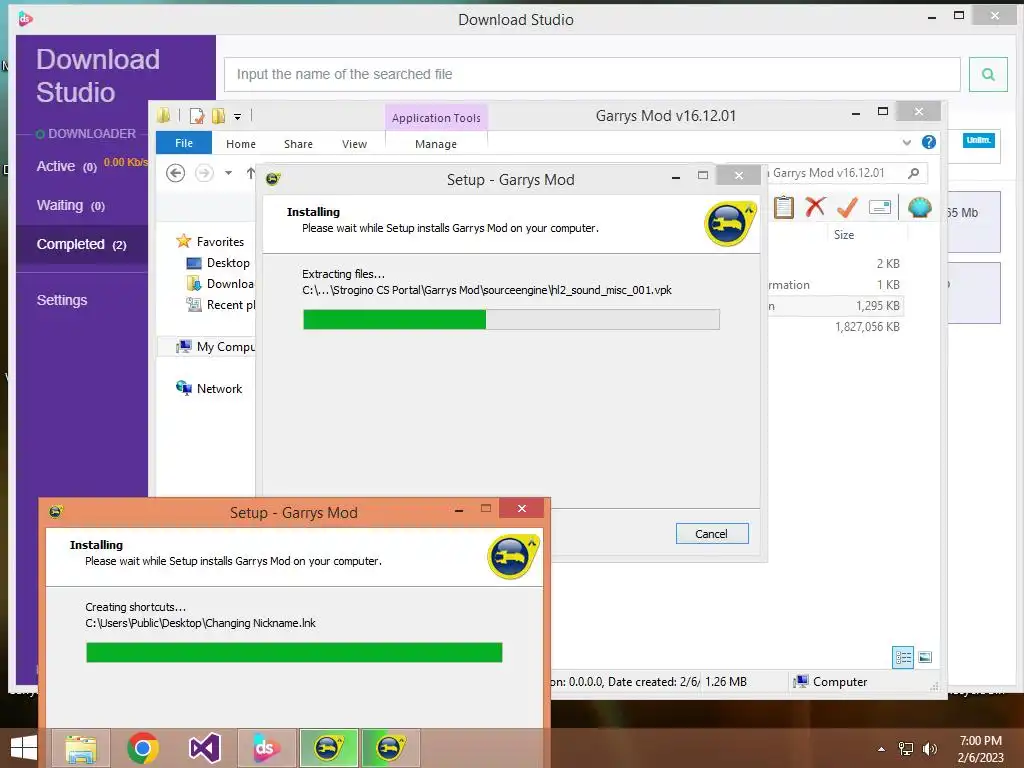Open the Windows Start button
The height and width of the screenshot is (768, 1024).
[x=24, y=748]
